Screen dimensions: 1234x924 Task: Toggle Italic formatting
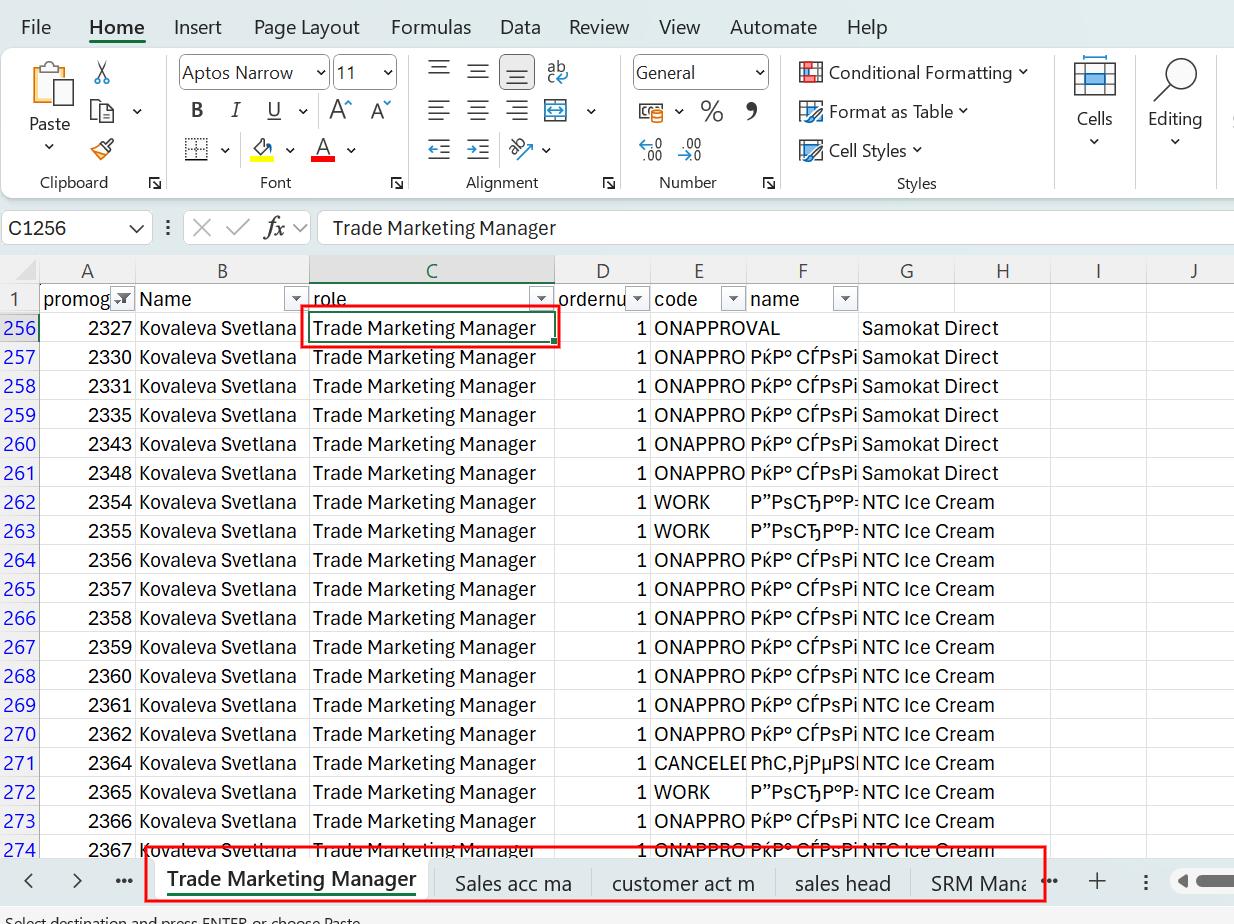(x=235, y=111)
